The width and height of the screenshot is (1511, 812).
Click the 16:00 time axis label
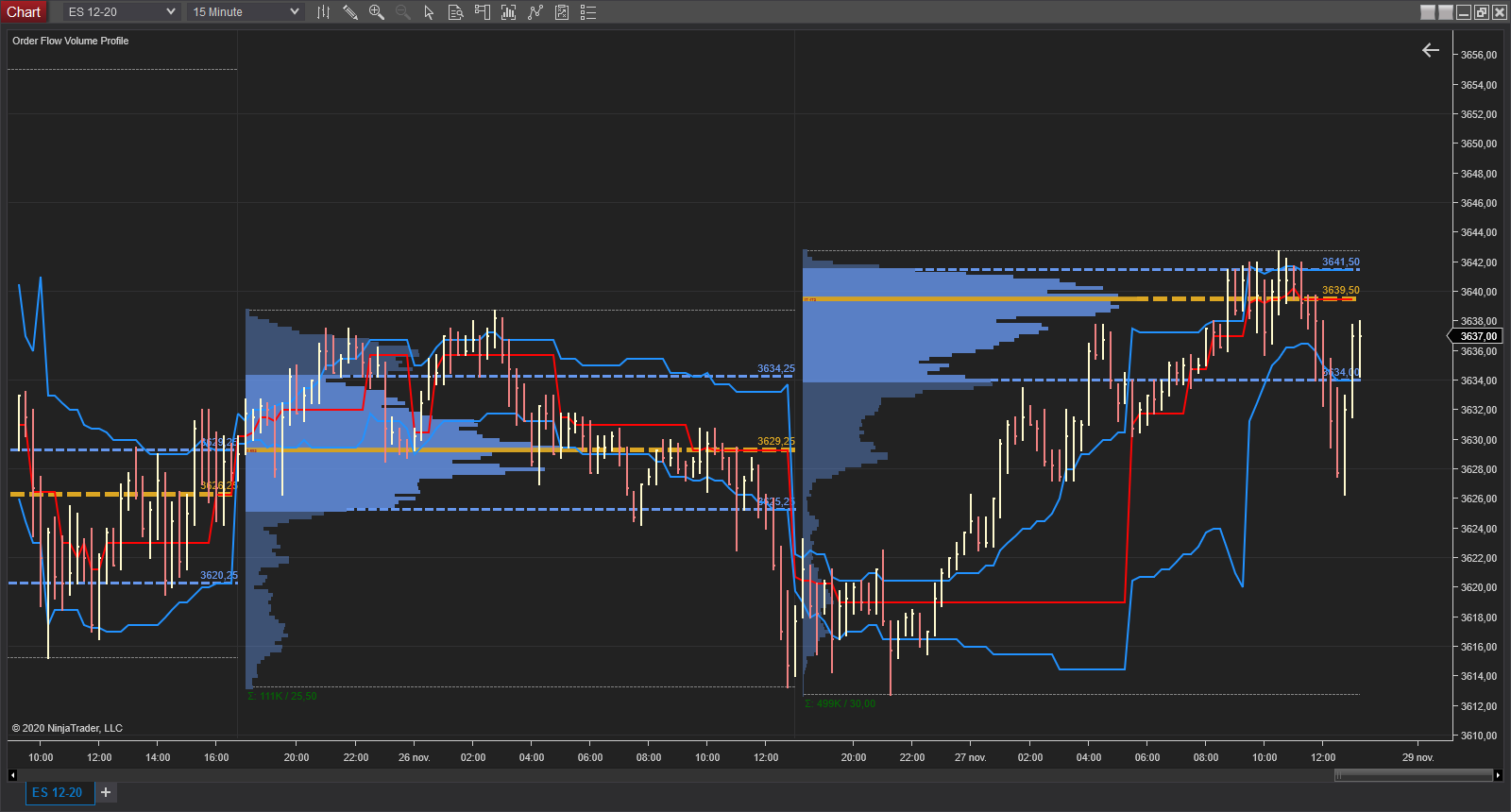[216, 757]
